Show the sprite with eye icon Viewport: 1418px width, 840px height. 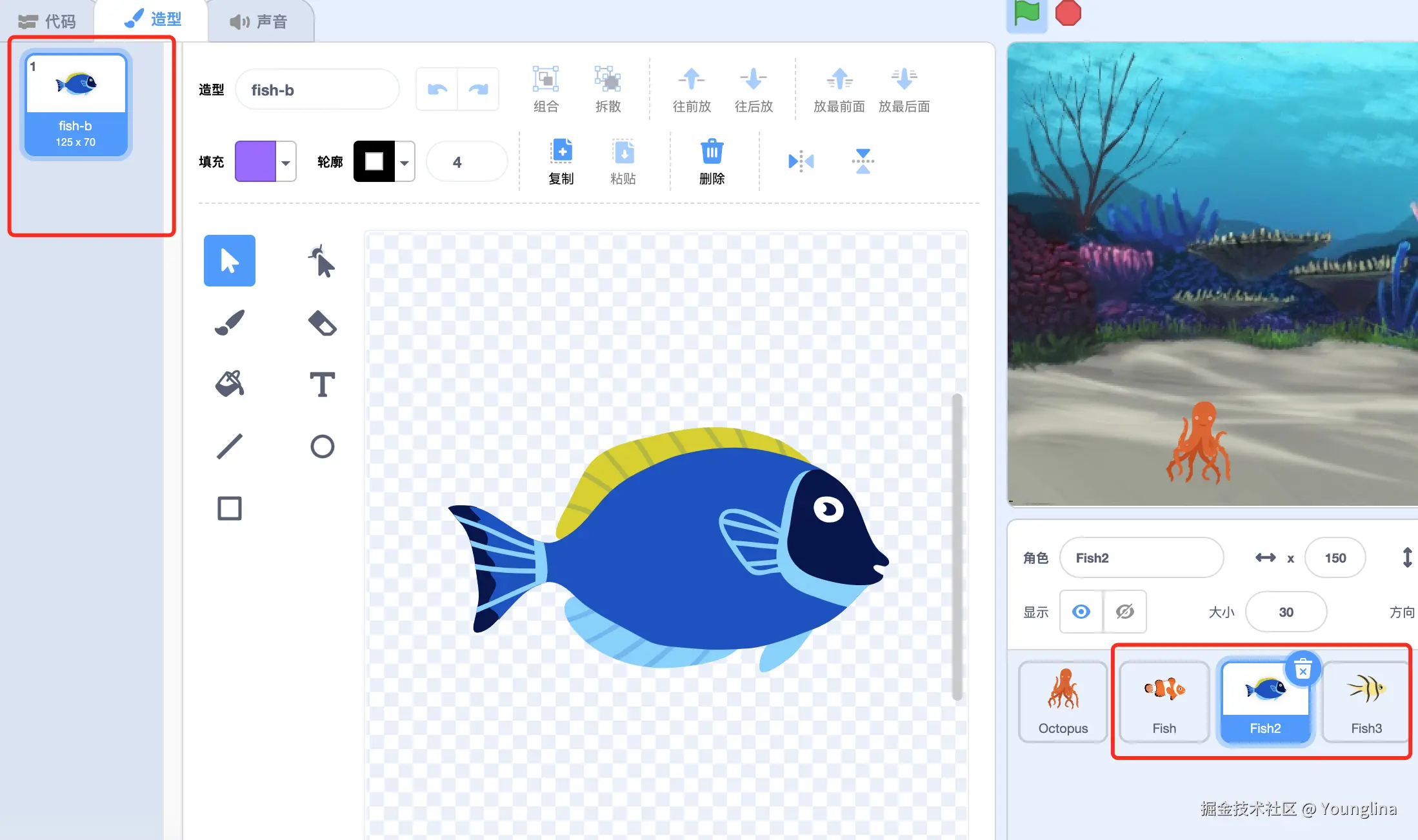click(x=1081, y=612)
